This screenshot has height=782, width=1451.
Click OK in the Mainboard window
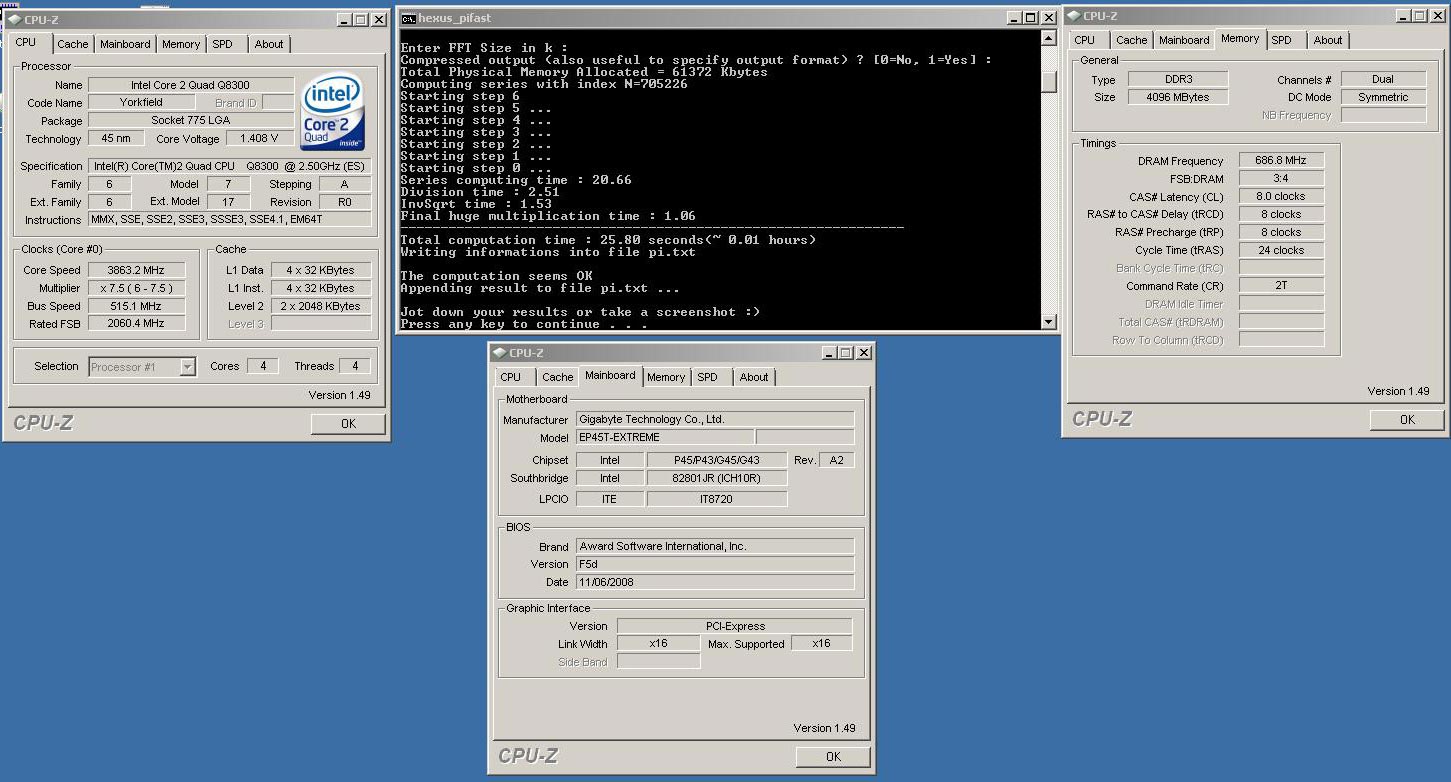click(833, 757)
